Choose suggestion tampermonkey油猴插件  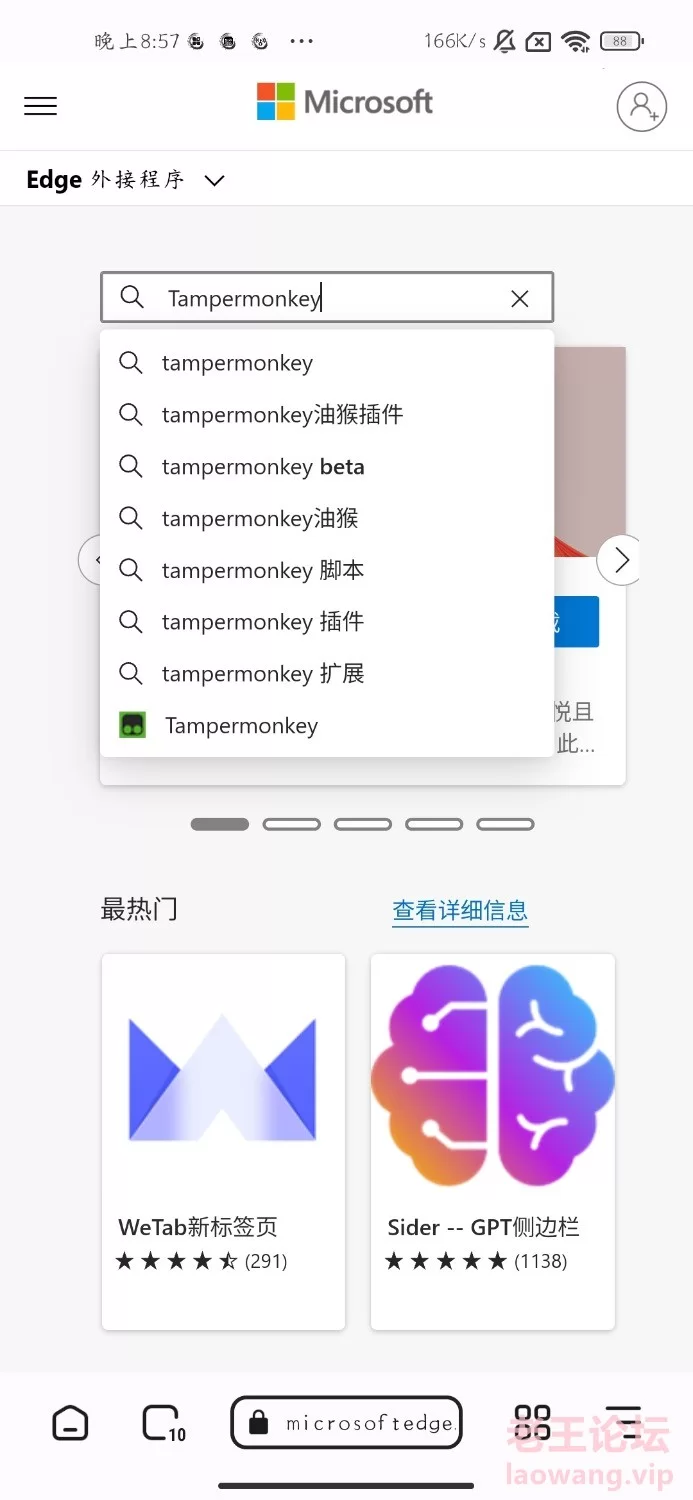327,414
